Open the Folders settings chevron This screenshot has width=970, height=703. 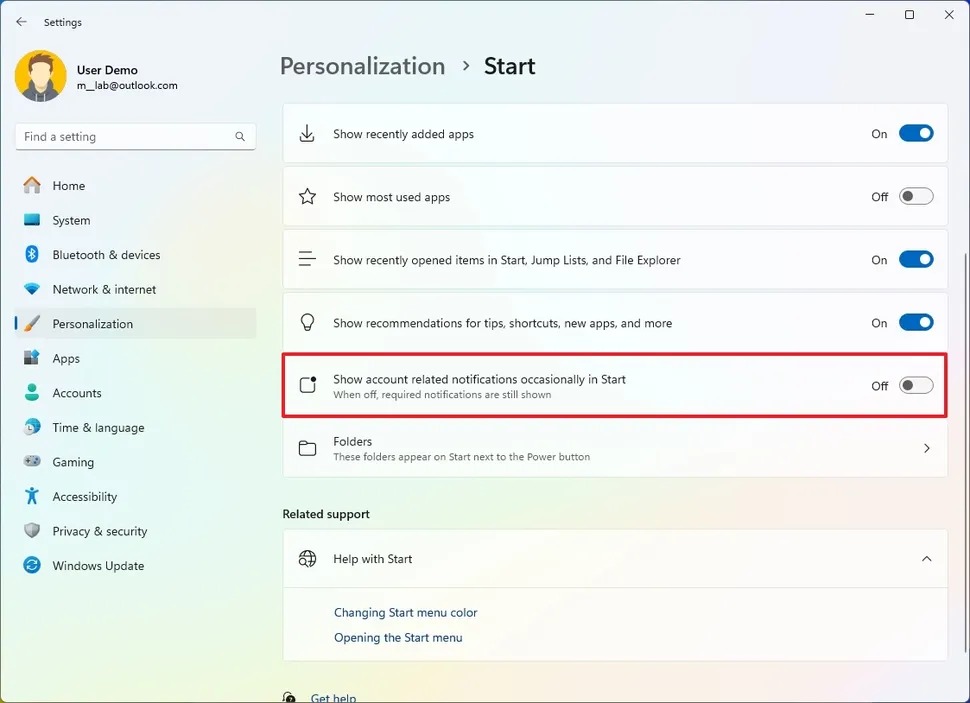click(x=926, y=448)
